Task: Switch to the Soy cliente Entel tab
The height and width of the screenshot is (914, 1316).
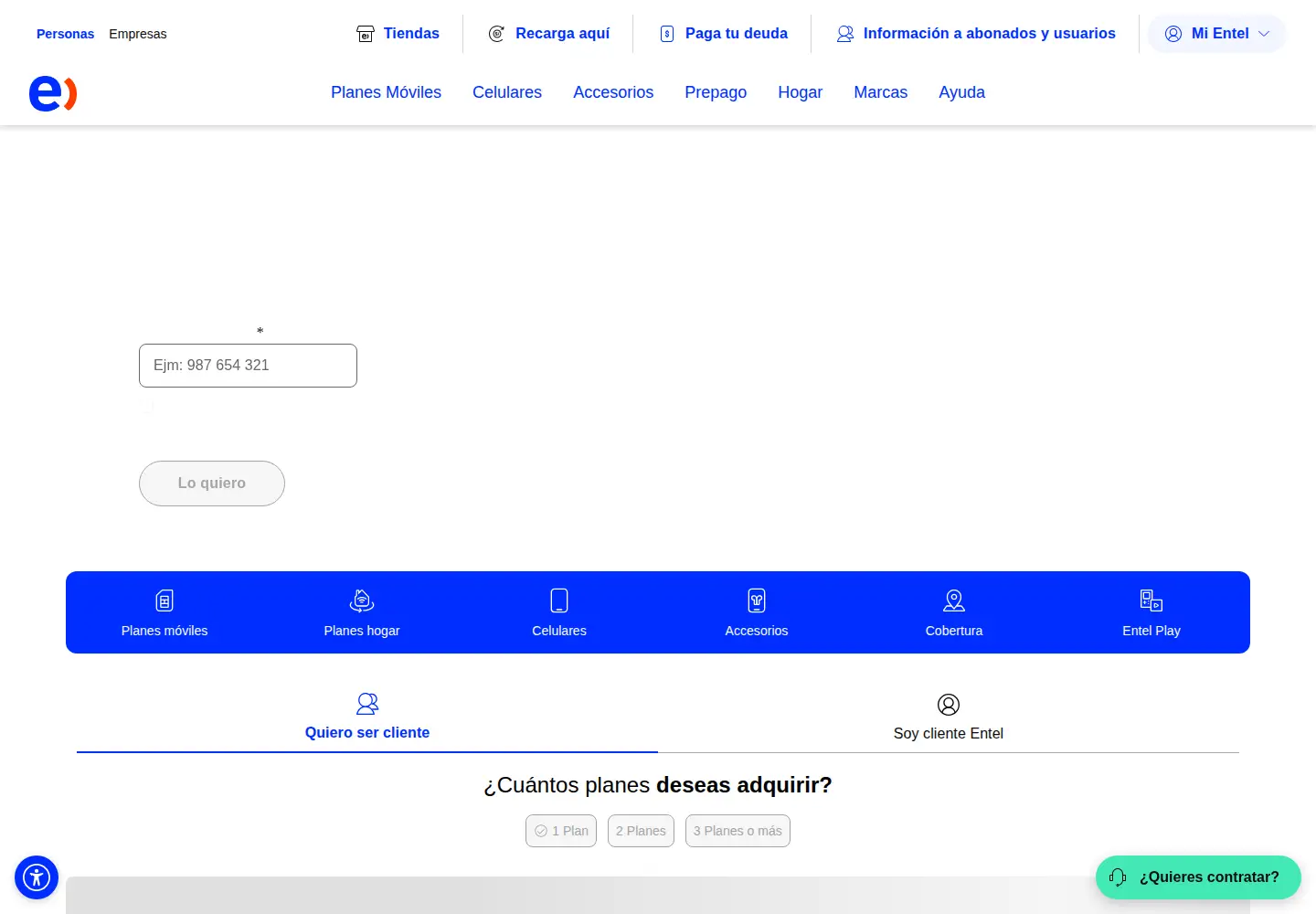Action: [x=949, y=717]
